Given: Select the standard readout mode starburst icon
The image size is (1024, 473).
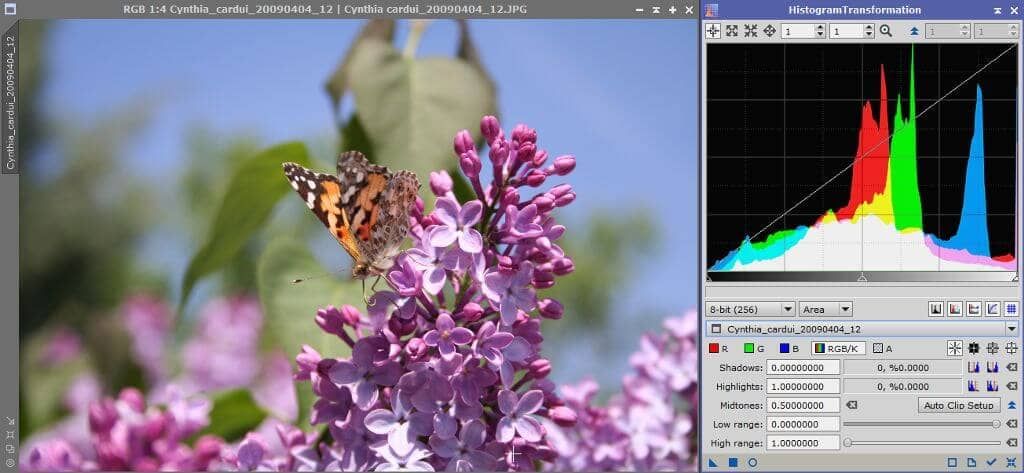Looking at the screenshot, I should pyautogui.click(x=955, y=349).
